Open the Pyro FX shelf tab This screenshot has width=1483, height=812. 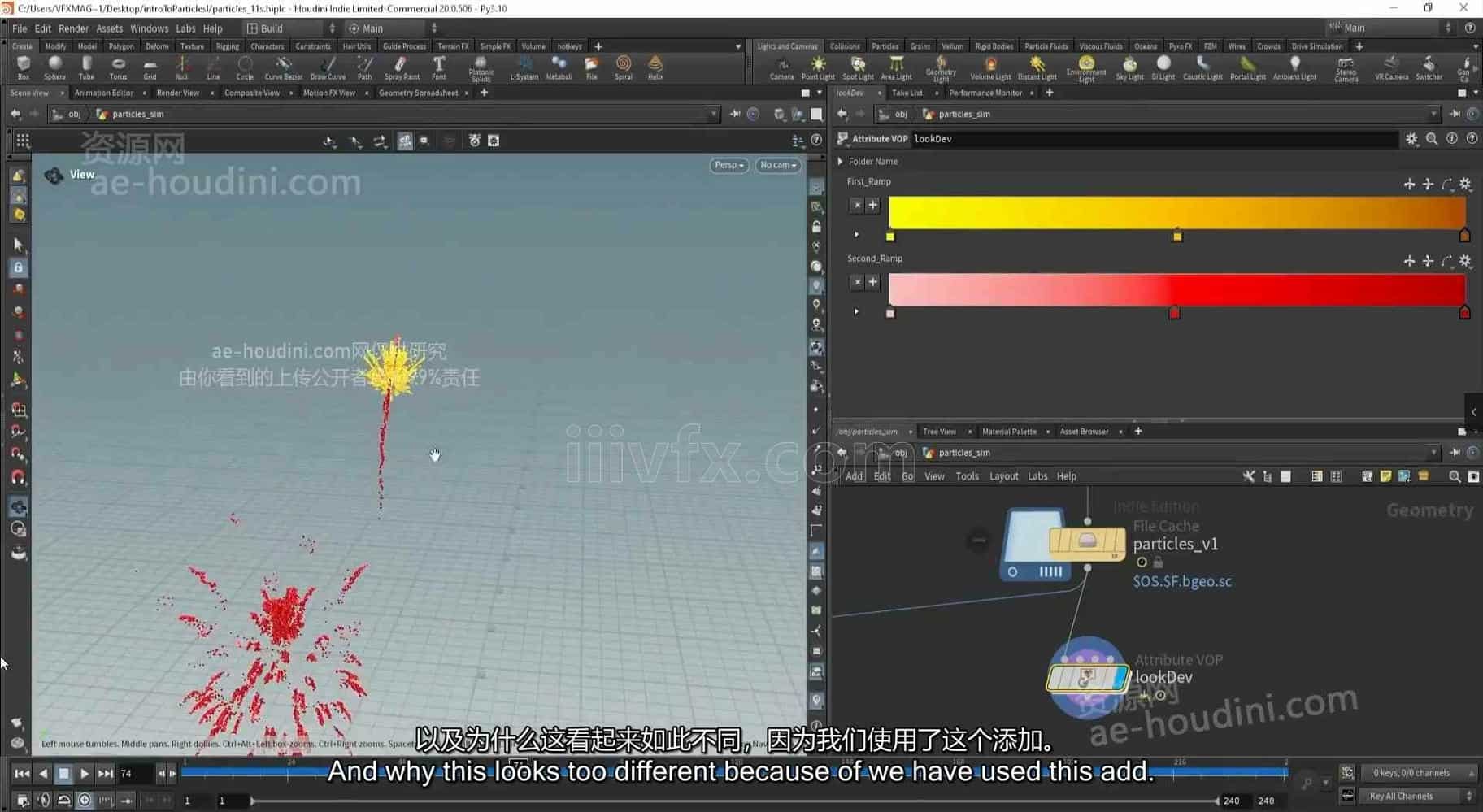(x=1181, y=46)
